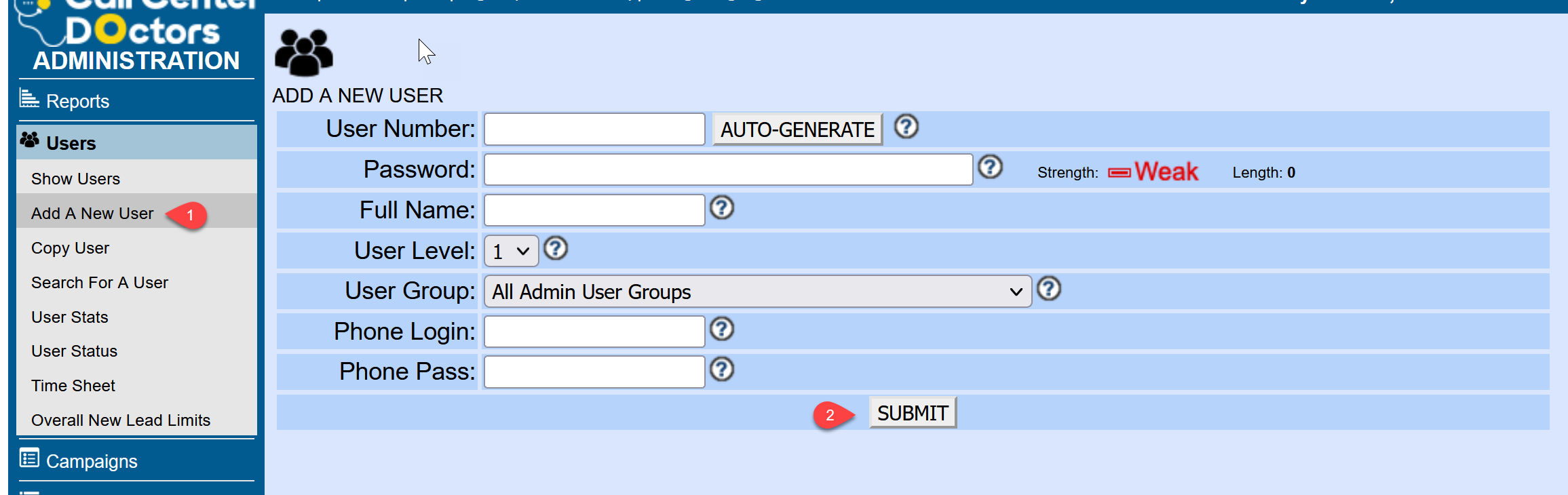Expand the User Group dropdown

pos(757,292)
